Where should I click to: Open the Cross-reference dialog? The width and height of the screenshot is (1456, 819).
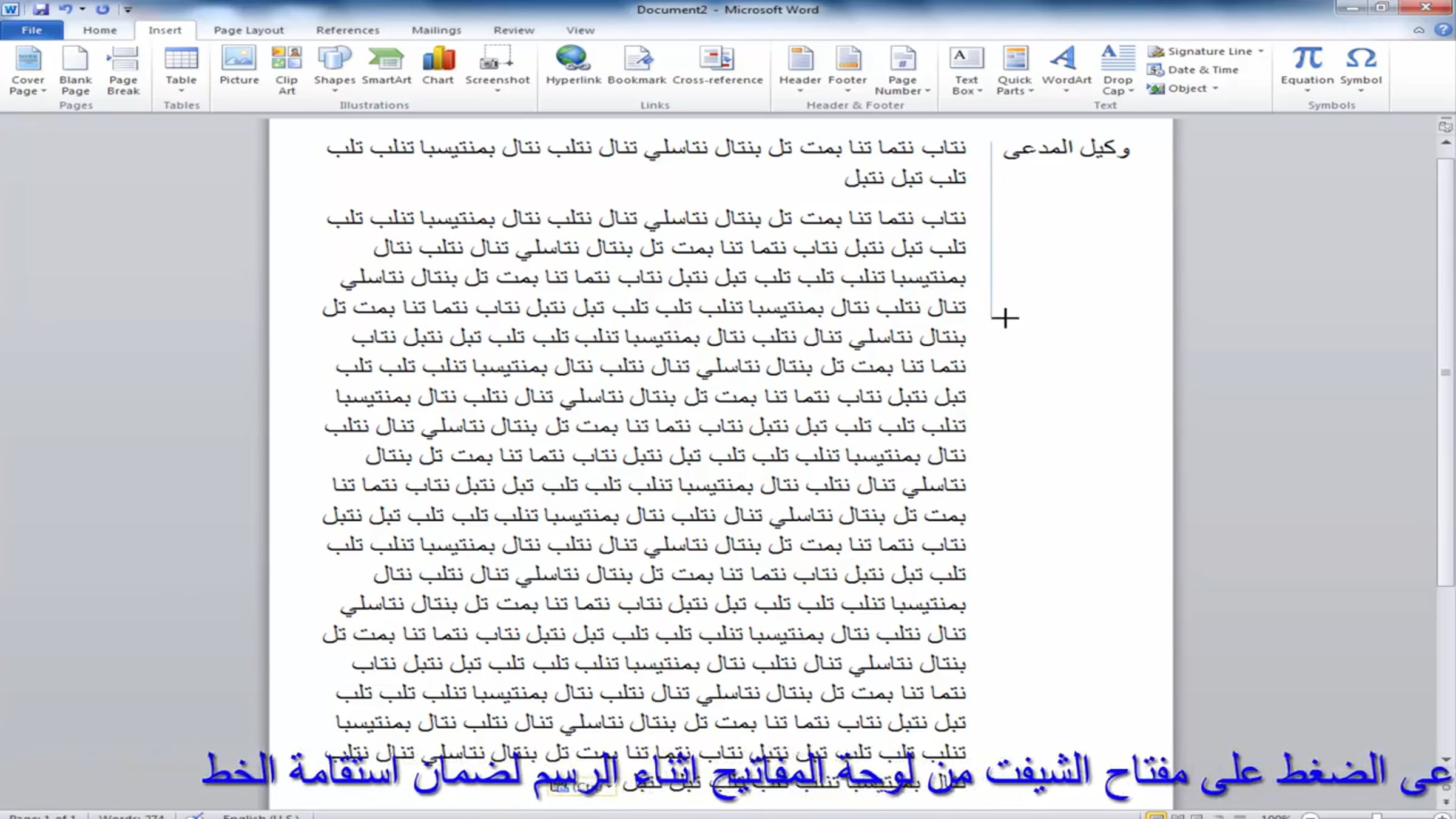tap(717, 66)
